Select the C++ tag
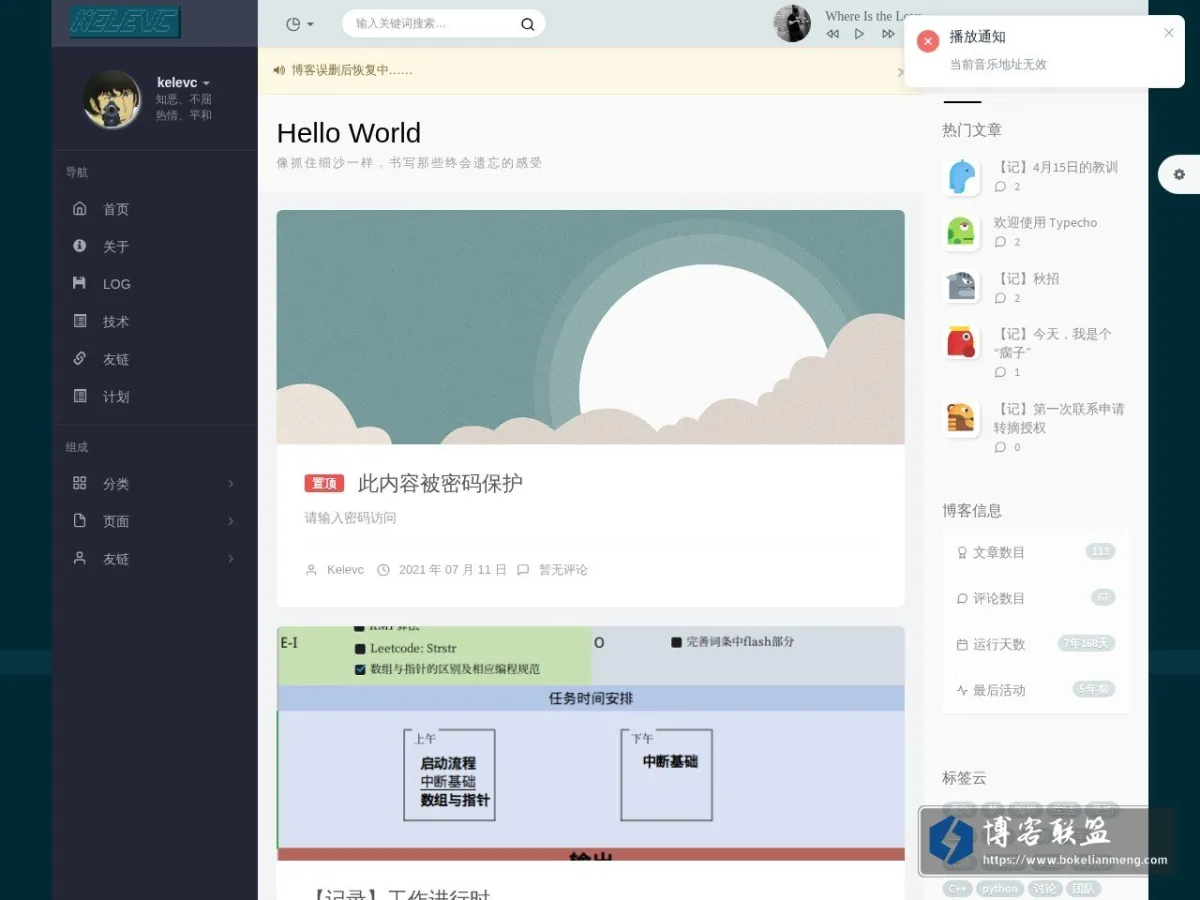This screenshot has width=1200, height=900. click(x=957, y=888)
